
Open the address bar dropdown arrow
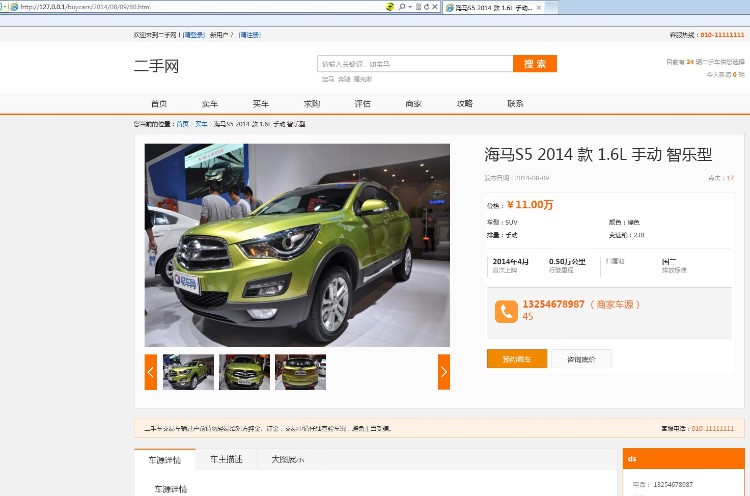tap(410, 7)
